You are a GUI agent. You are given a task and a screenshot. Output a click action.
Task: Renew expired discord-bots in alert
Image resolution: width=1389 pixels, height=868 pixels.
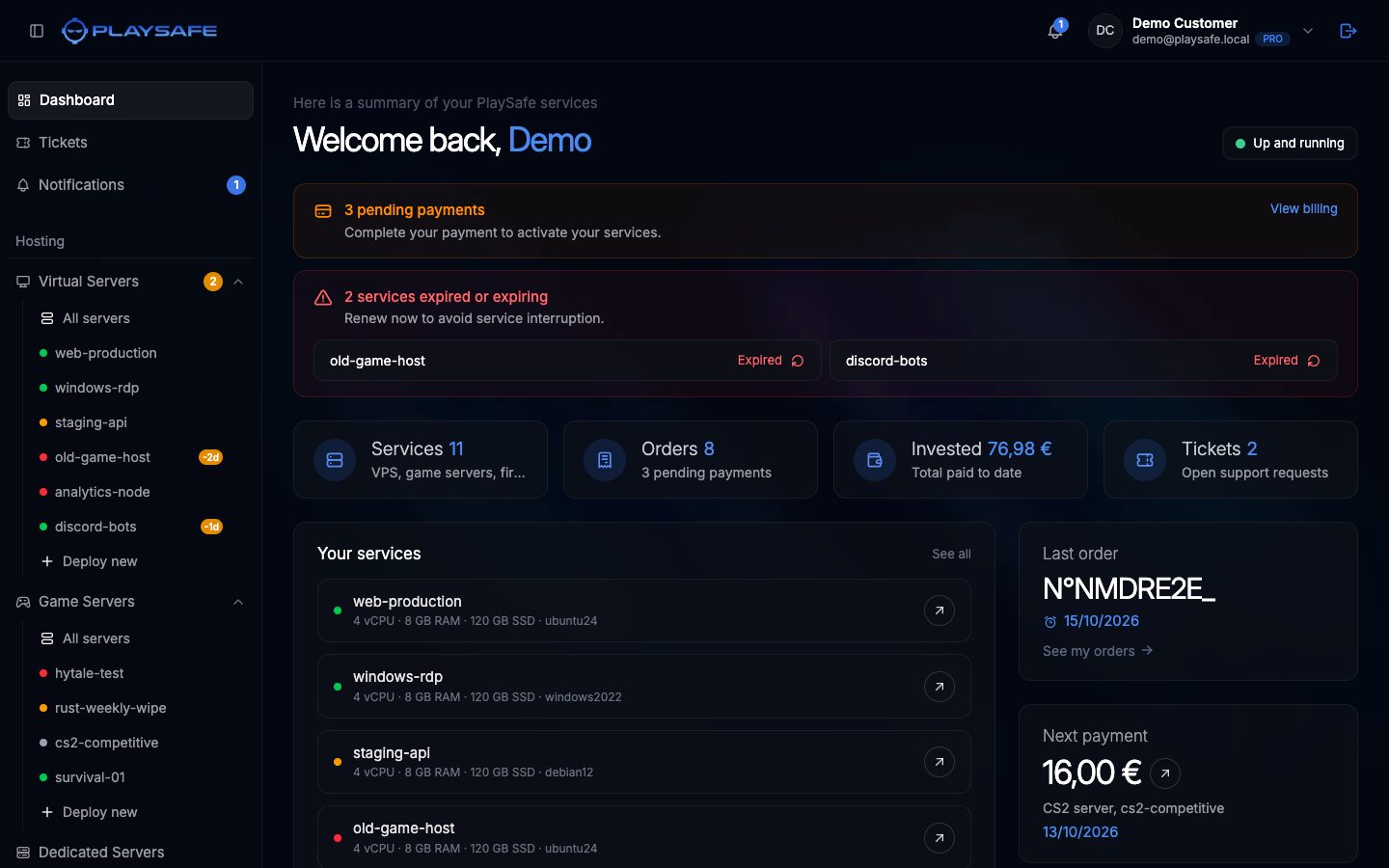(1083, 361)
